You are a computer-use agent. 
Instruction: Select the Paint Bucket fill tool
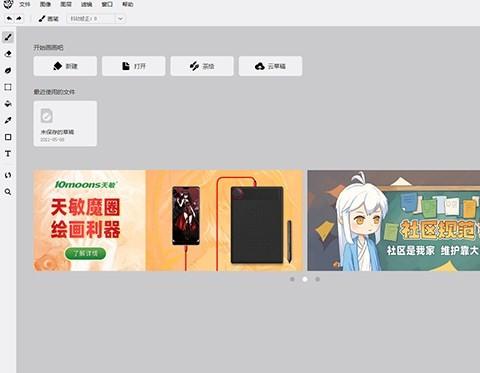click(x=8, y=104)
